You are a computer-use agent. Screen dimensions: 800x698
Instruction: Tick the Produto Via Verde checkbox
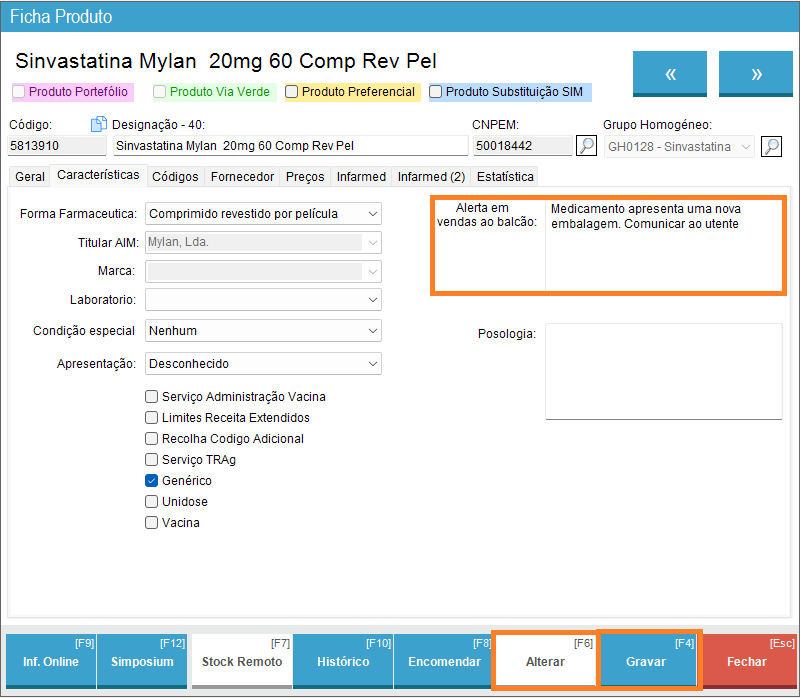160,92
